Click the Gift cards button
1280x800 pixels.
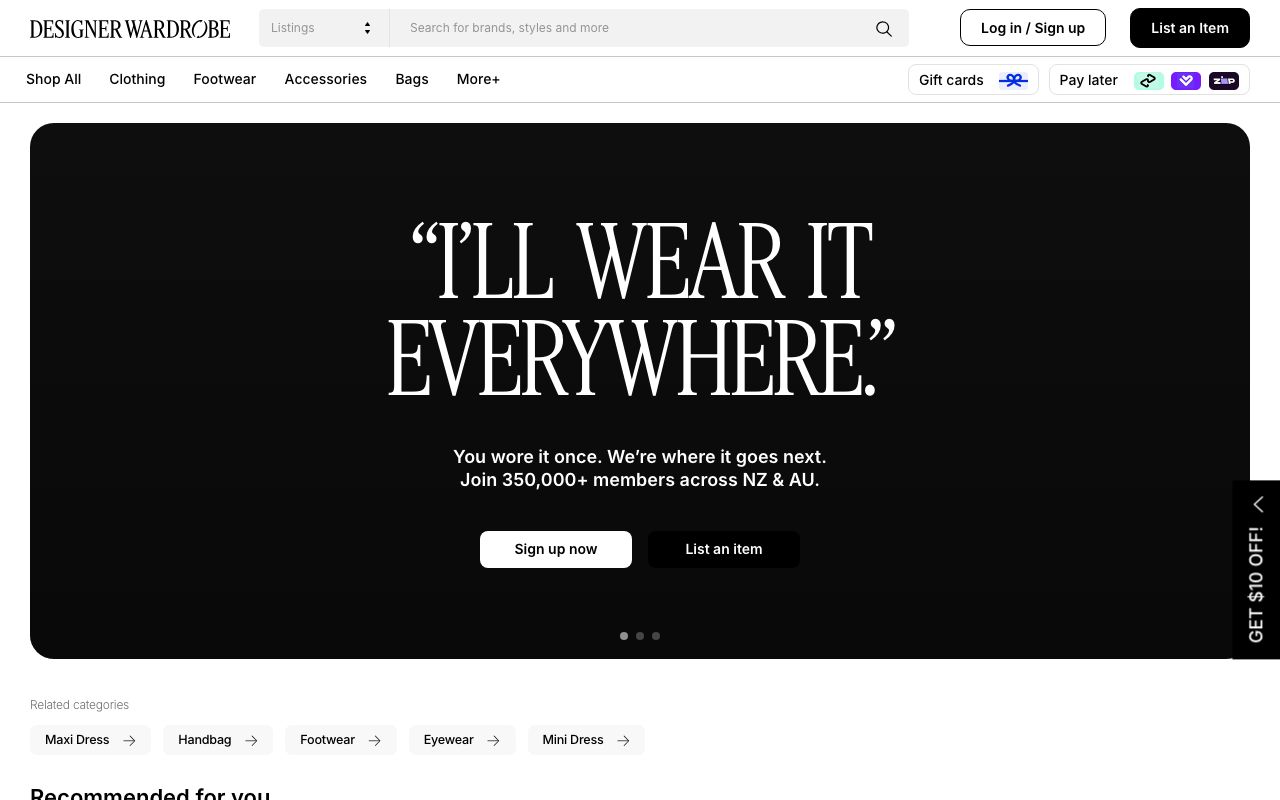point(973,80)
